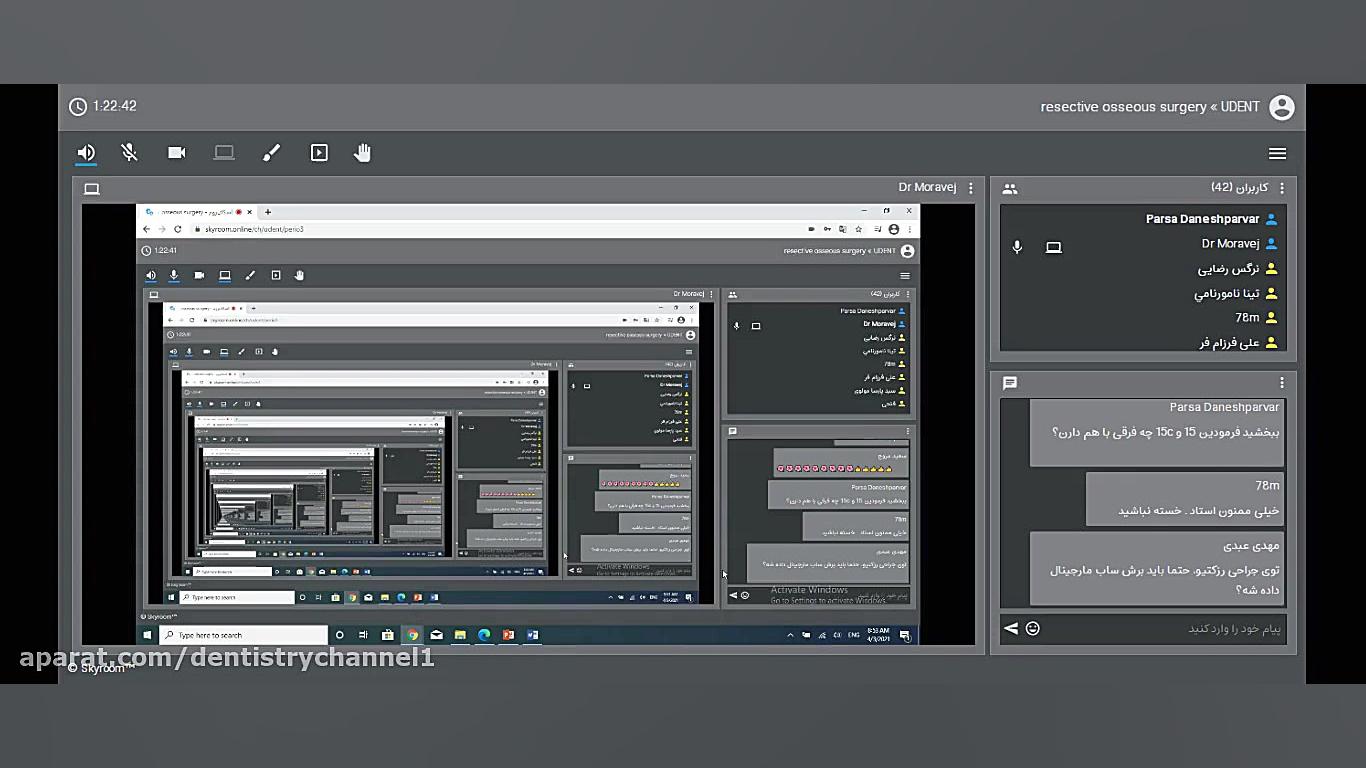1366x768 pixels.
Task: Open users panel three-dot menu
Action: click(x=1282, y=188)
